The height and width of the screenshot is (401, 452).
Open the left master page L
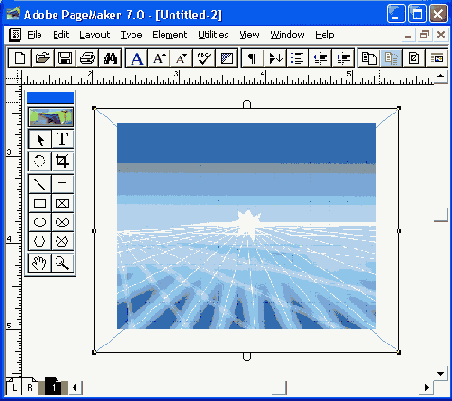click(x=14, y=387)
